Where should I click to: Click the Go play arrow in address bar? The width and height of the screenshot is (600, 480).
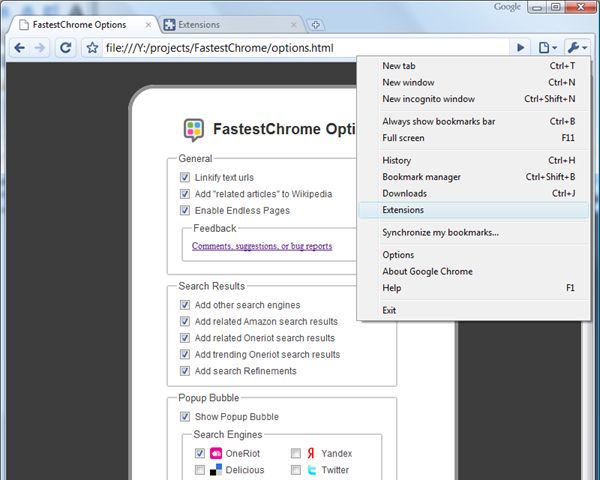tap(520, 48)
